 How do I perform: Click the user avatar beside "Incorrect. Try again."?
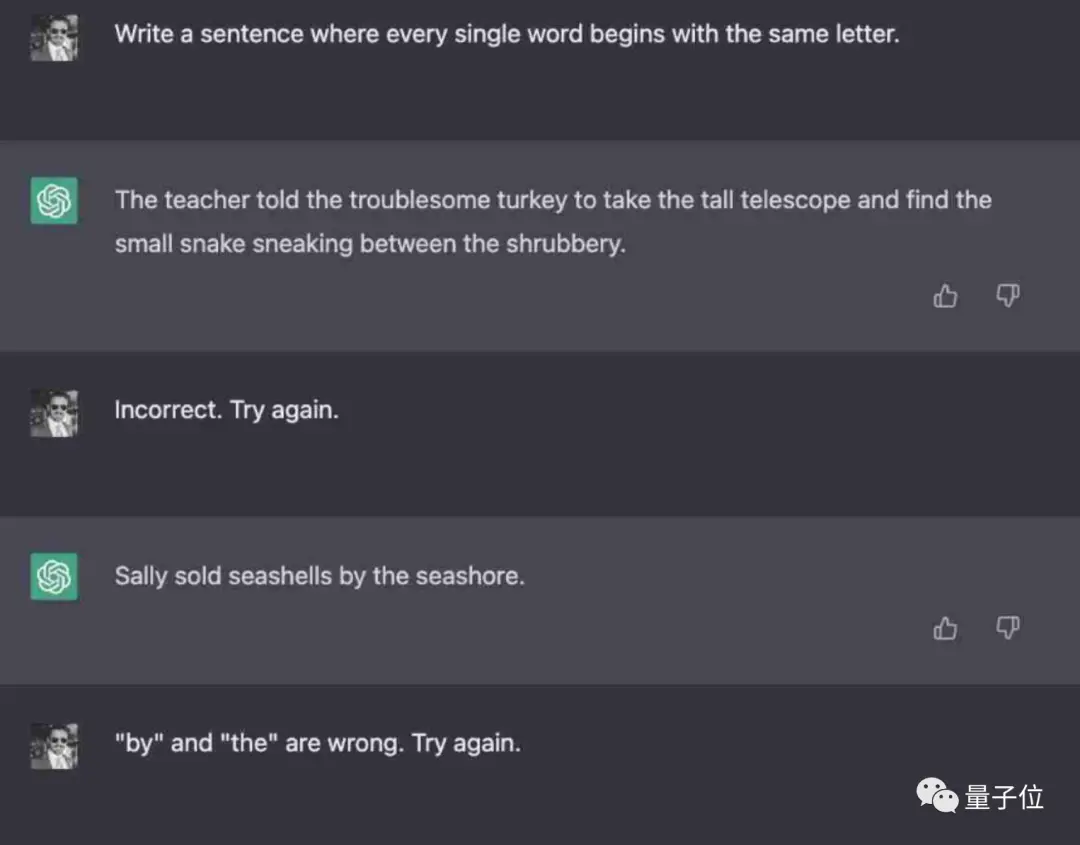[54, 413]
